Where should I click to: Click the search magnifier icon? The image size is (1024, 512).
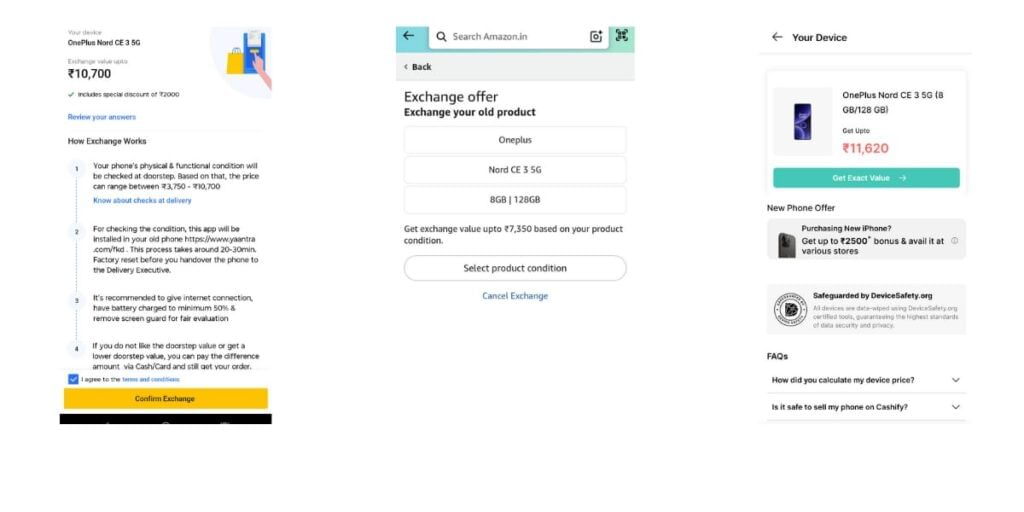(x=442, y=37)
